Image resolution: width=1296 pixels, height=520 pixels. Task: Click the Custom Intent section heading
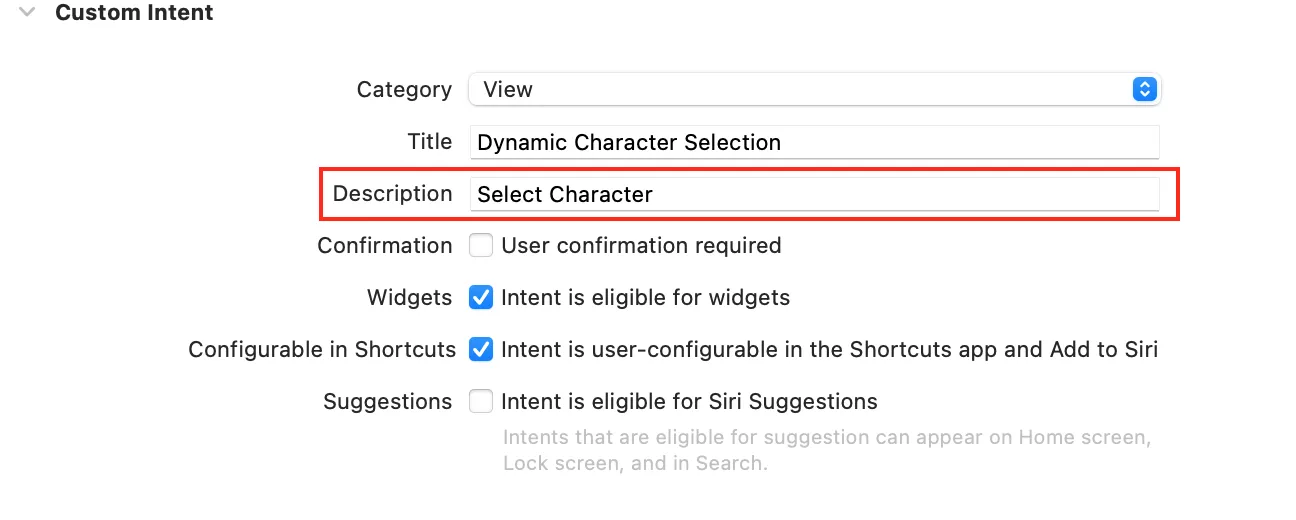(x=134, y=13)
